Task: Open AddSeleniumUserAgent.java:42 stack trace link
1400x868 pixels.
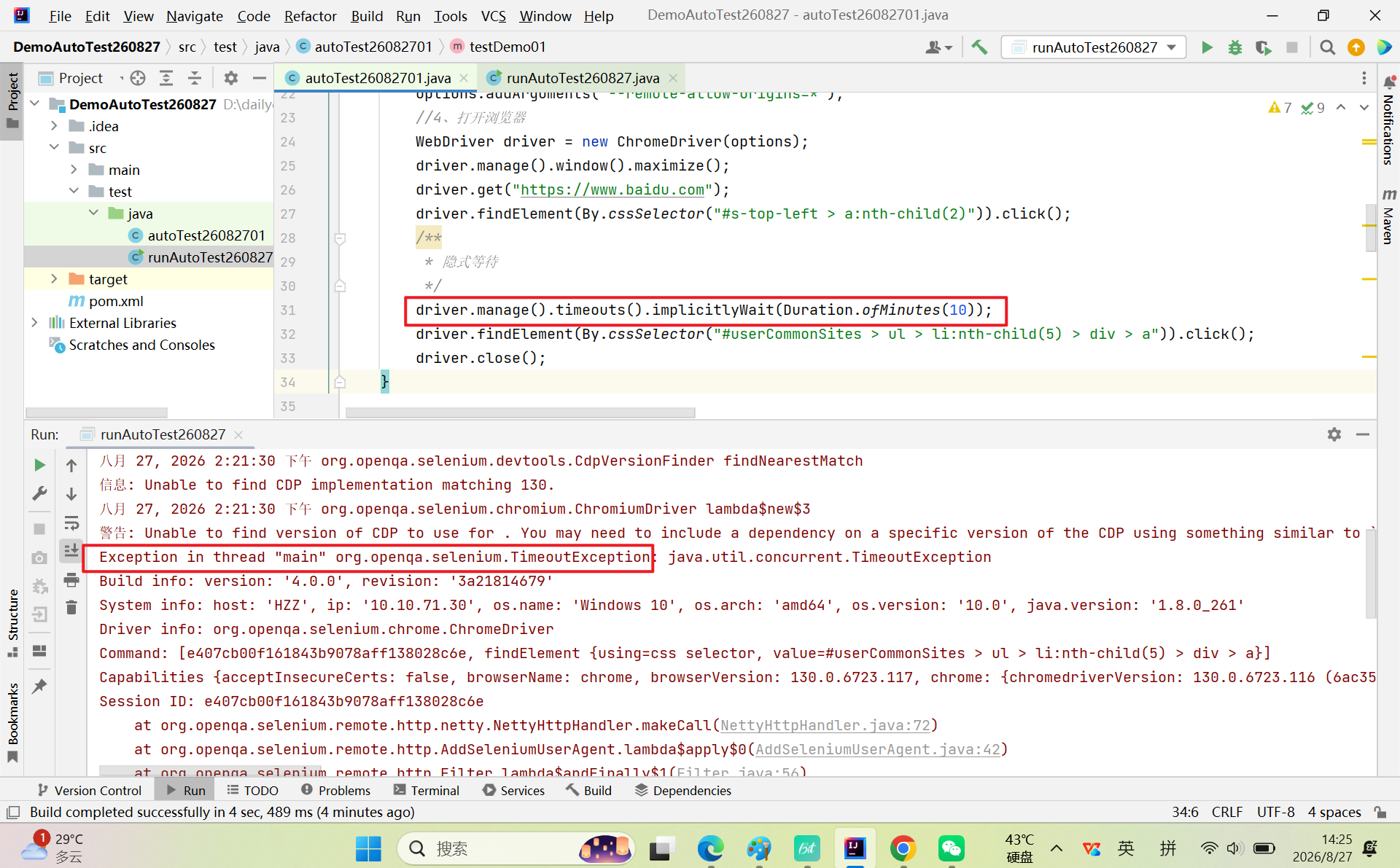Action: [x=878, y=749]
